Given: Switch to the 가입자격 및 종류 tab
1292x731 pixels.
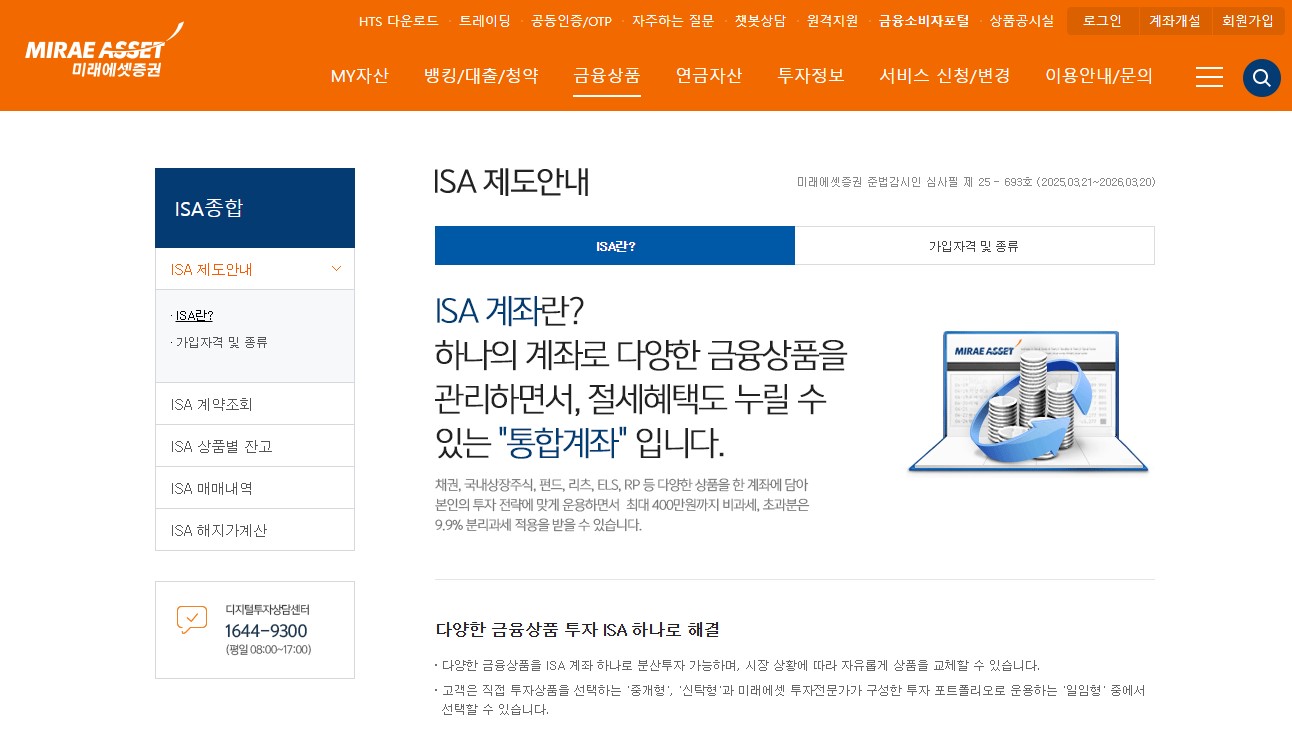Looking at the screenshot, I should click(974, 246).
